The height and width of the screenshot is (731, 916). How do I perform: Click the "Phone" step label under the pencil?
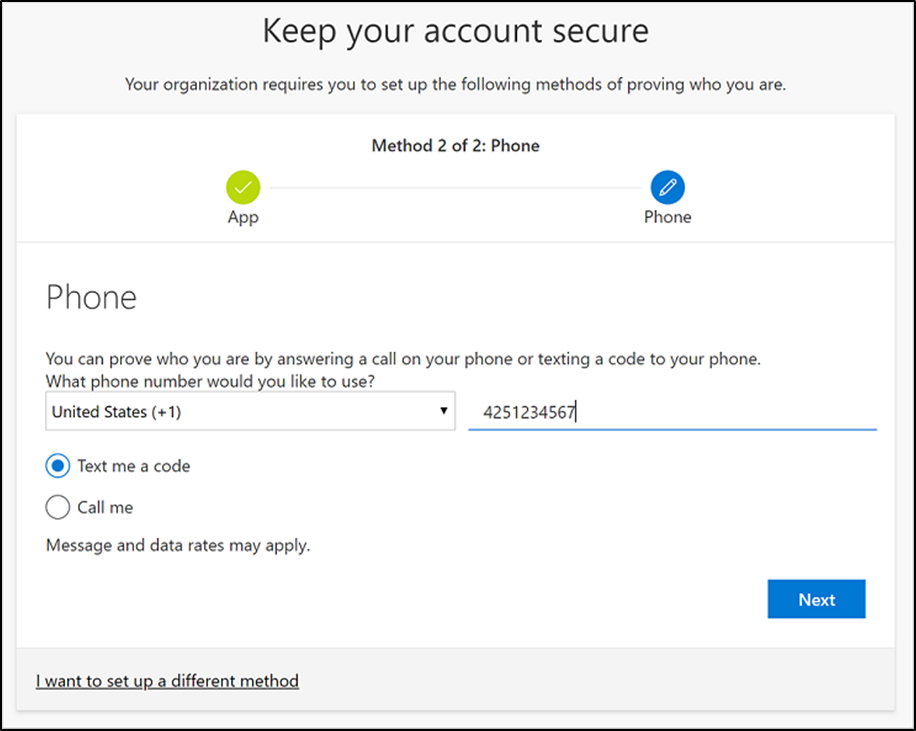tap(667, 217)
